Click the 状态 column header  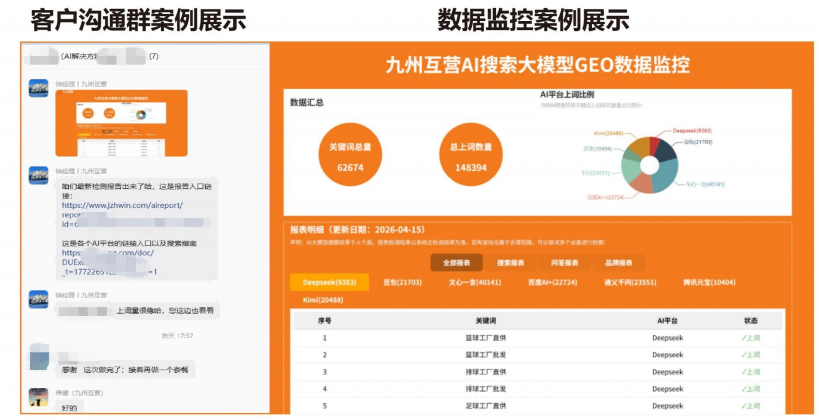pos(751,321)
